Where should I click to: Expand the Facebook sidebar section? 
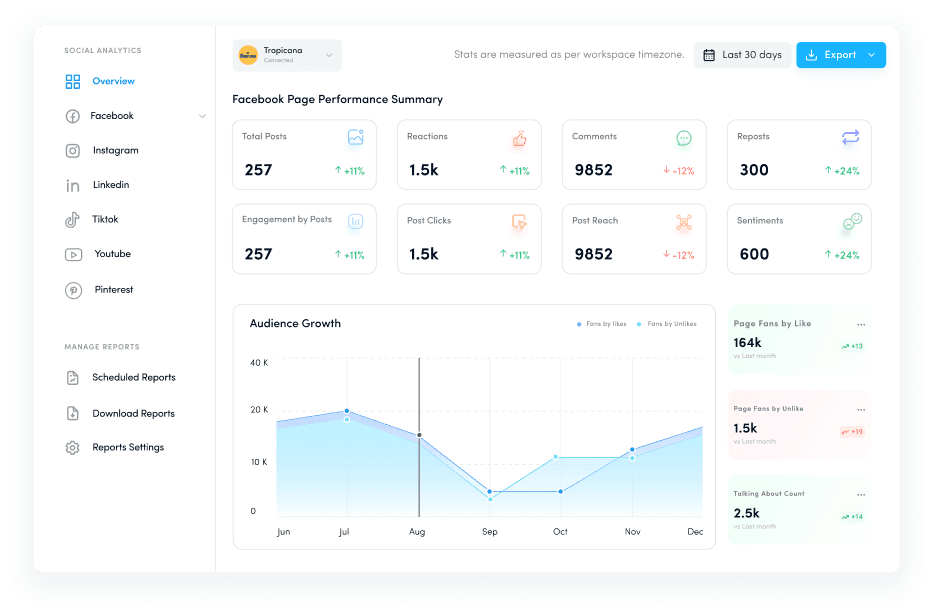click(200, 115)
